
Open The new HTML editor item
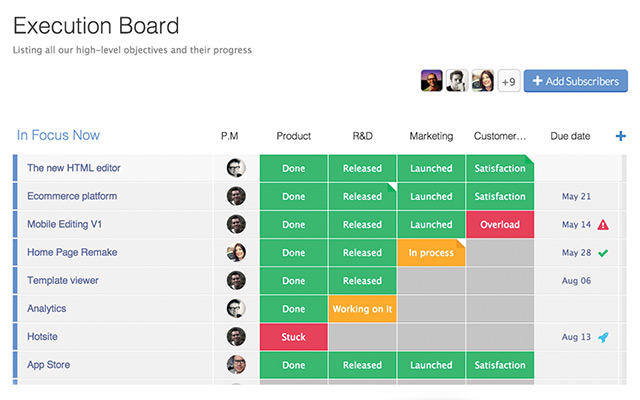pyautogui.click(x=74, y=168)
